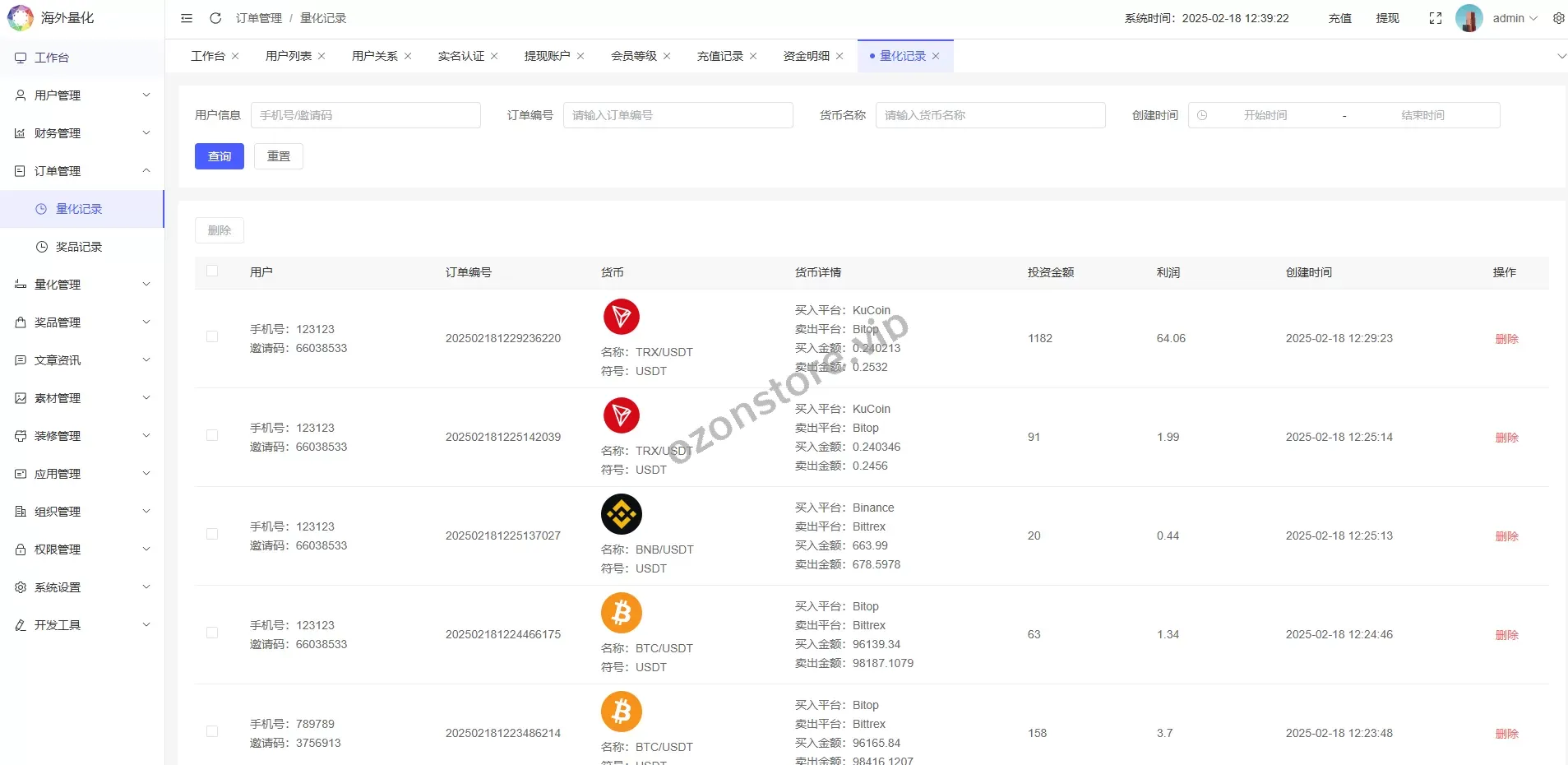1568x765 pixels.
Task: Click the page refresh icon in header
Action: click(215, 18)
